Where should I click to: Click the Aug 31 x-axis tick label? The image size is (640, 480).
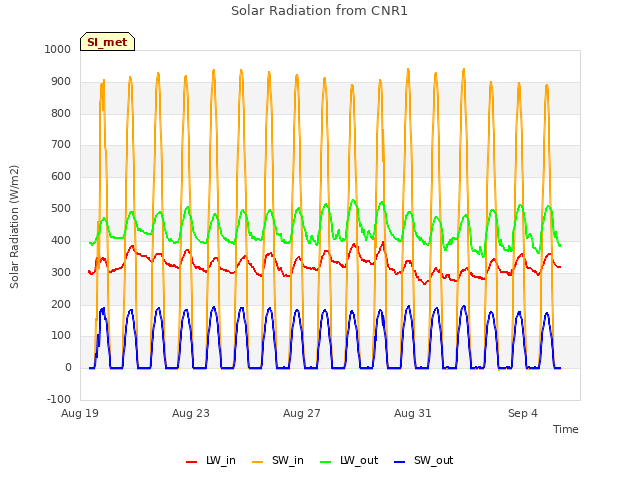(413, 413)
